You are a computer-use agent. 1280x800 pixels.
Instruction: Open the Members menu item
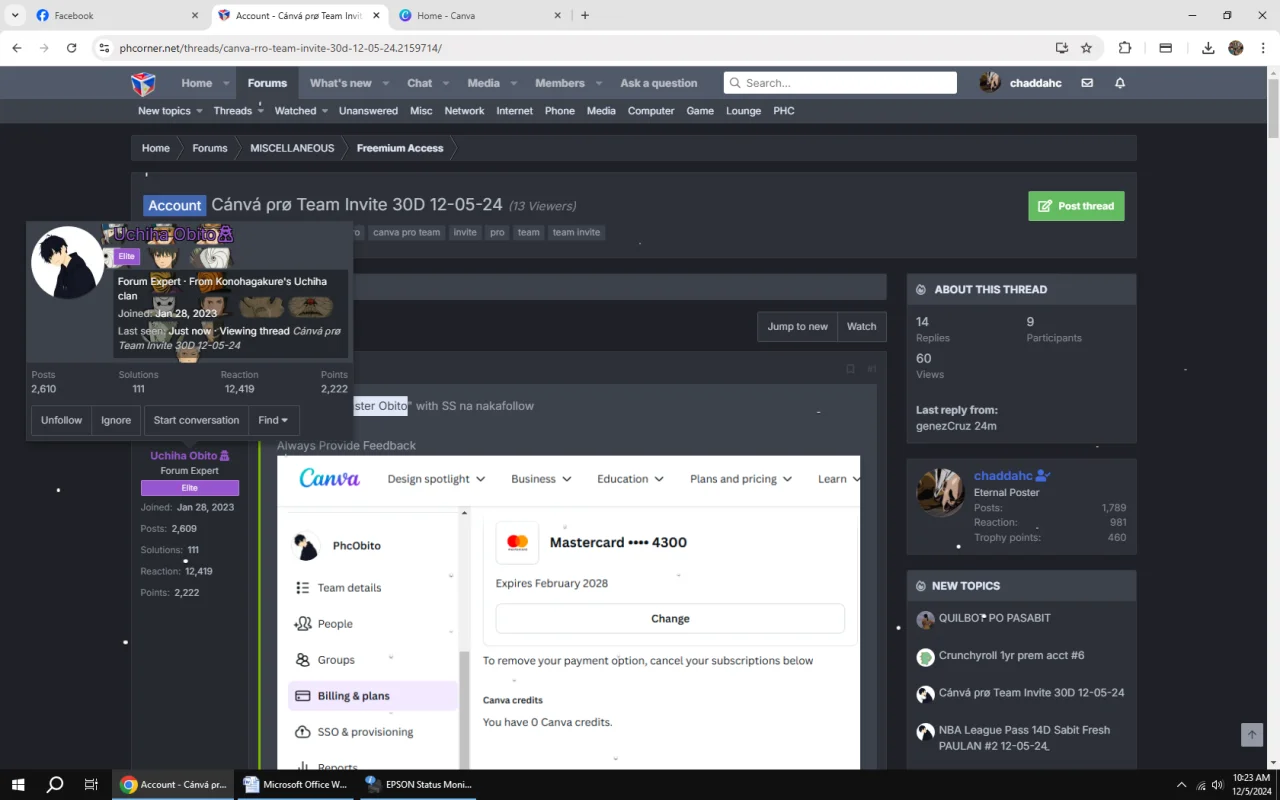tap(560, 83)
